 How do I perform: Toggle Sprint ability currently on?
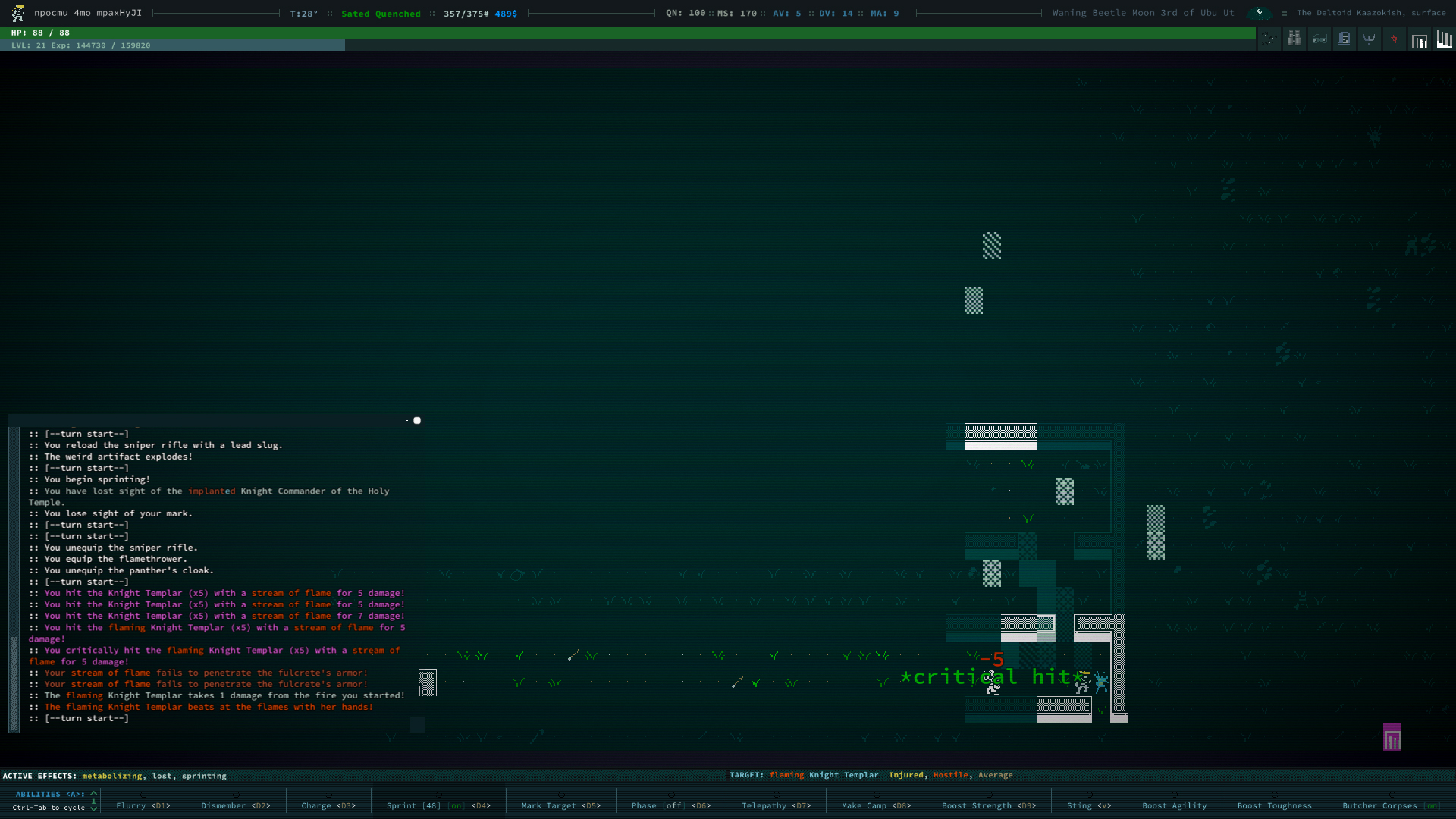coord(438,805)
